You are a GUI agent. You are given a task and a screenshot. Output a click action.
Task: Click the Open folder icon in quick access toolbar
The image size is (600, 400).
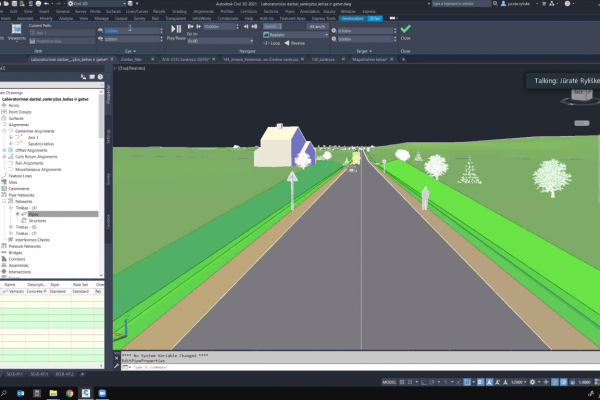pyautogui.click(x=7, y=4)
